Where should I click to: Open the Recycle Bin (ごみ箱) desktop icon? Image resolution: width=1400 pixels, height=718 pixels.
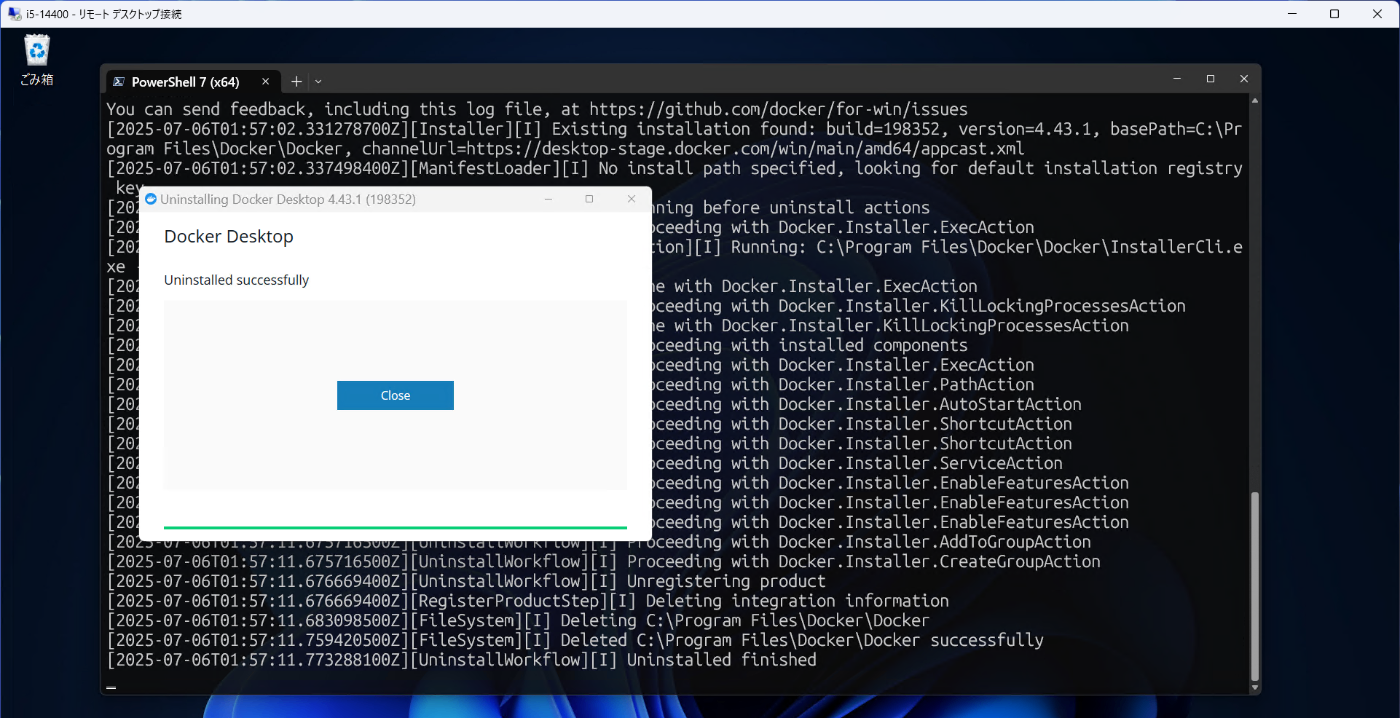click(37, 59)
